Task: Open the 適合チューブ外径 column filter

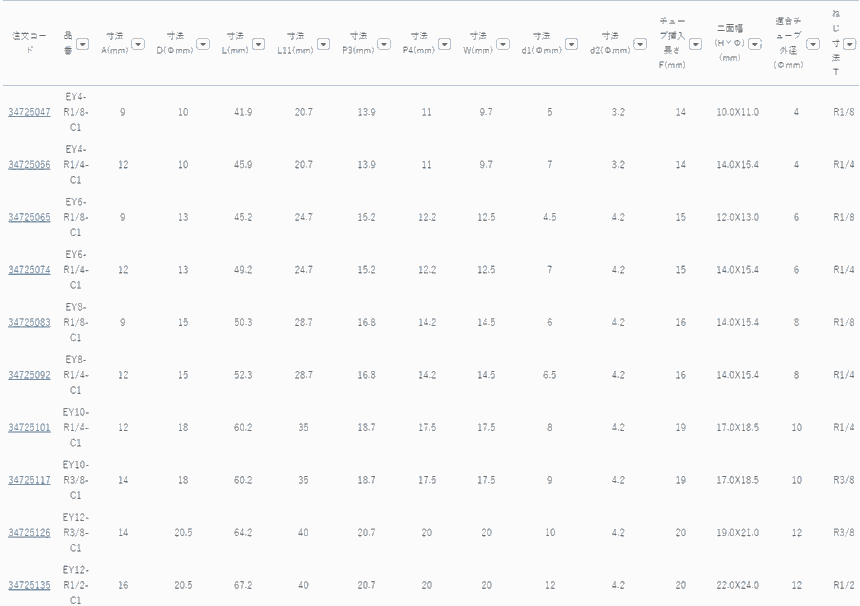Action: click(x=812, y=44)
